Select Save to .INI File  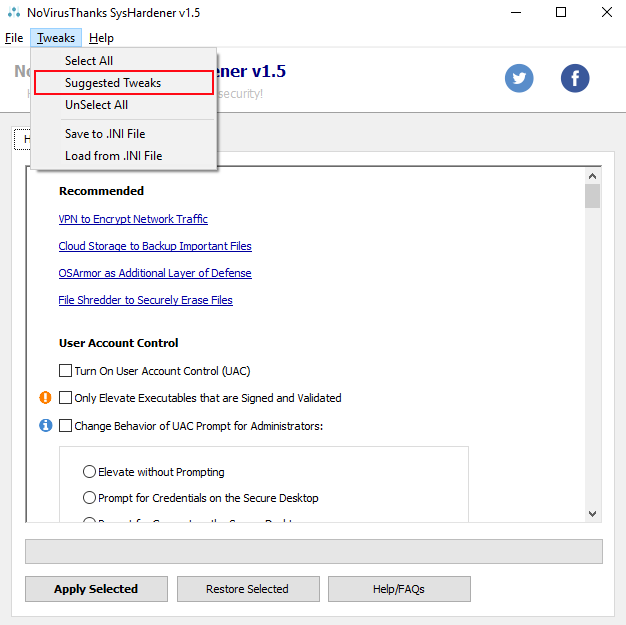click(124, 134)
